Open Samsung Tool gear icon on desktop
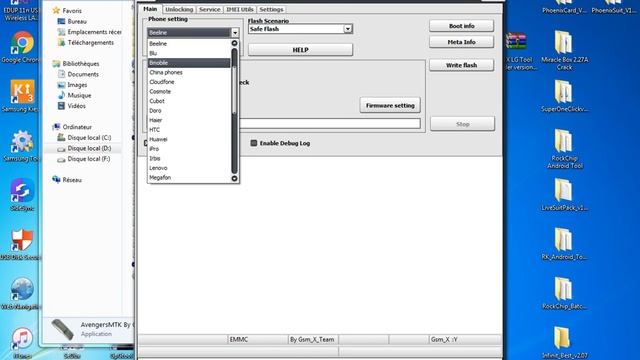This screenshot has height=360, width=640. pyautogui.click(x=22, y=141)
